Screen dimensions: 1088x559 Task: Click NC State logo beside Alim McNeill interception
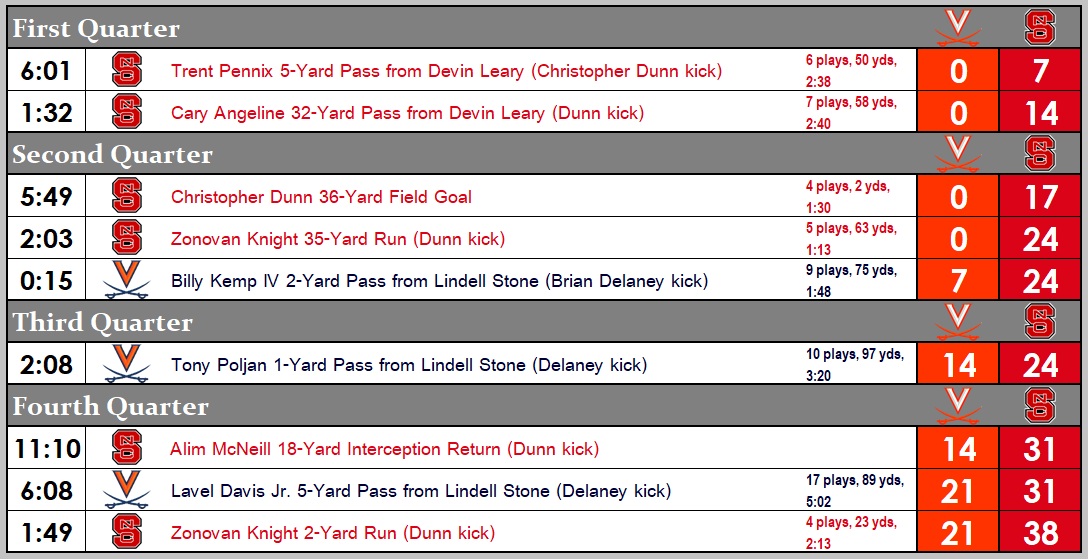pos(127,448)
